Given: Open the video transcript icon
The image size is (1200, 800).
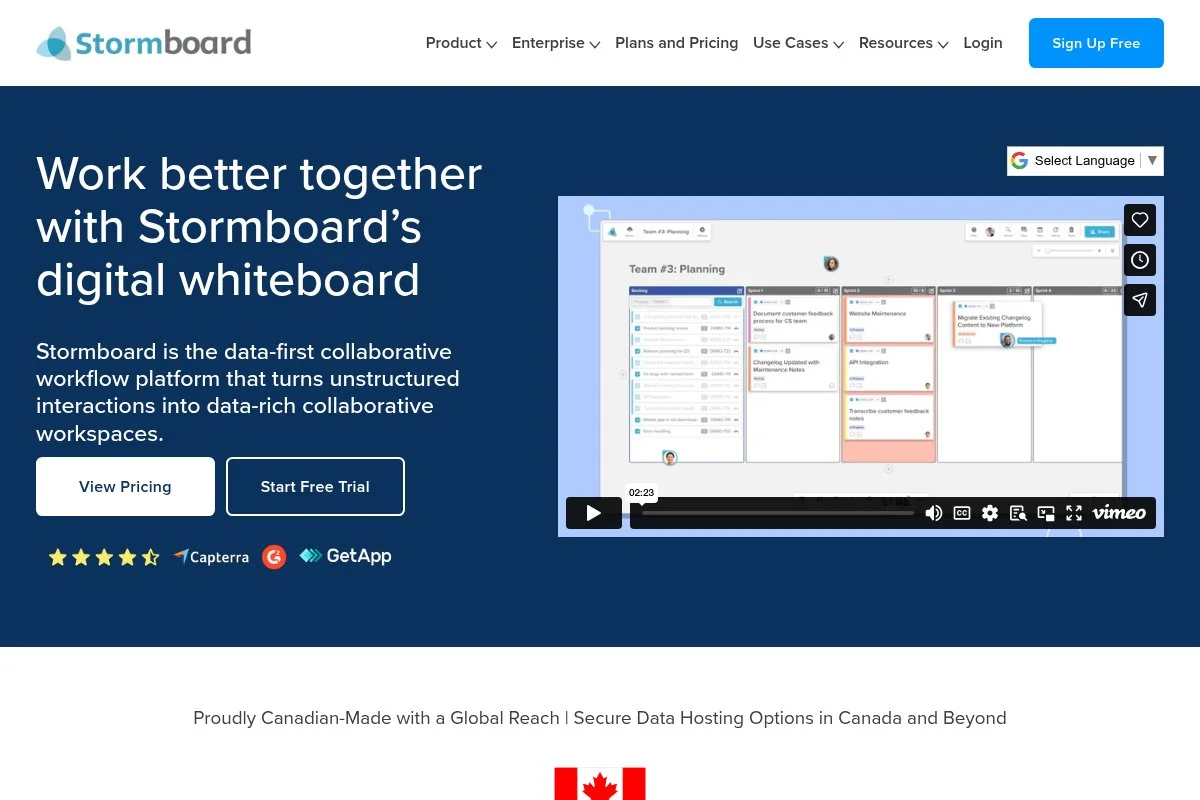Looking at the screenshot, I should point(1018,513).
